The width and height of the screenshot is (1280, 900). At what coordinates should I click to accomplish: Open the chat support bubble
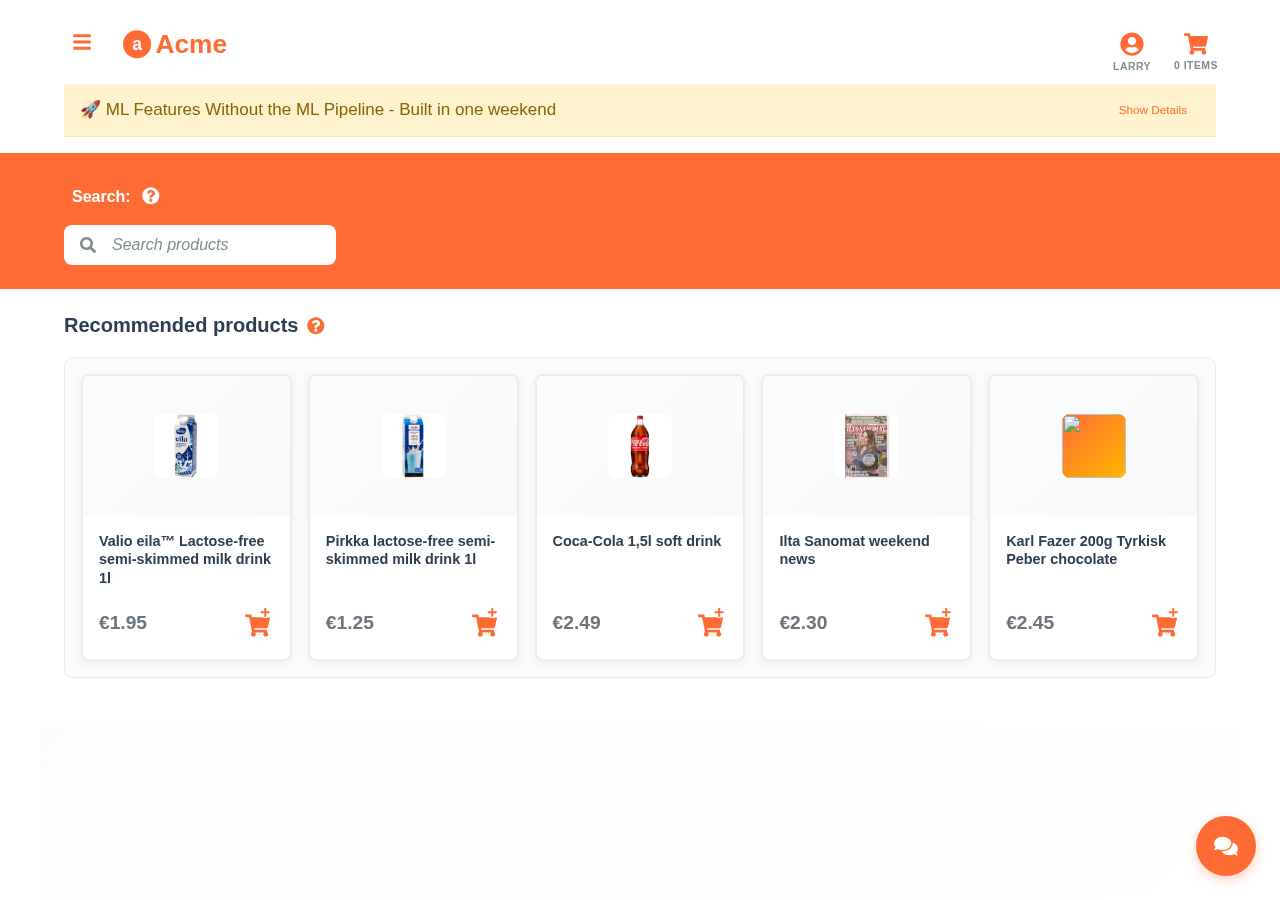[1225, 846]
